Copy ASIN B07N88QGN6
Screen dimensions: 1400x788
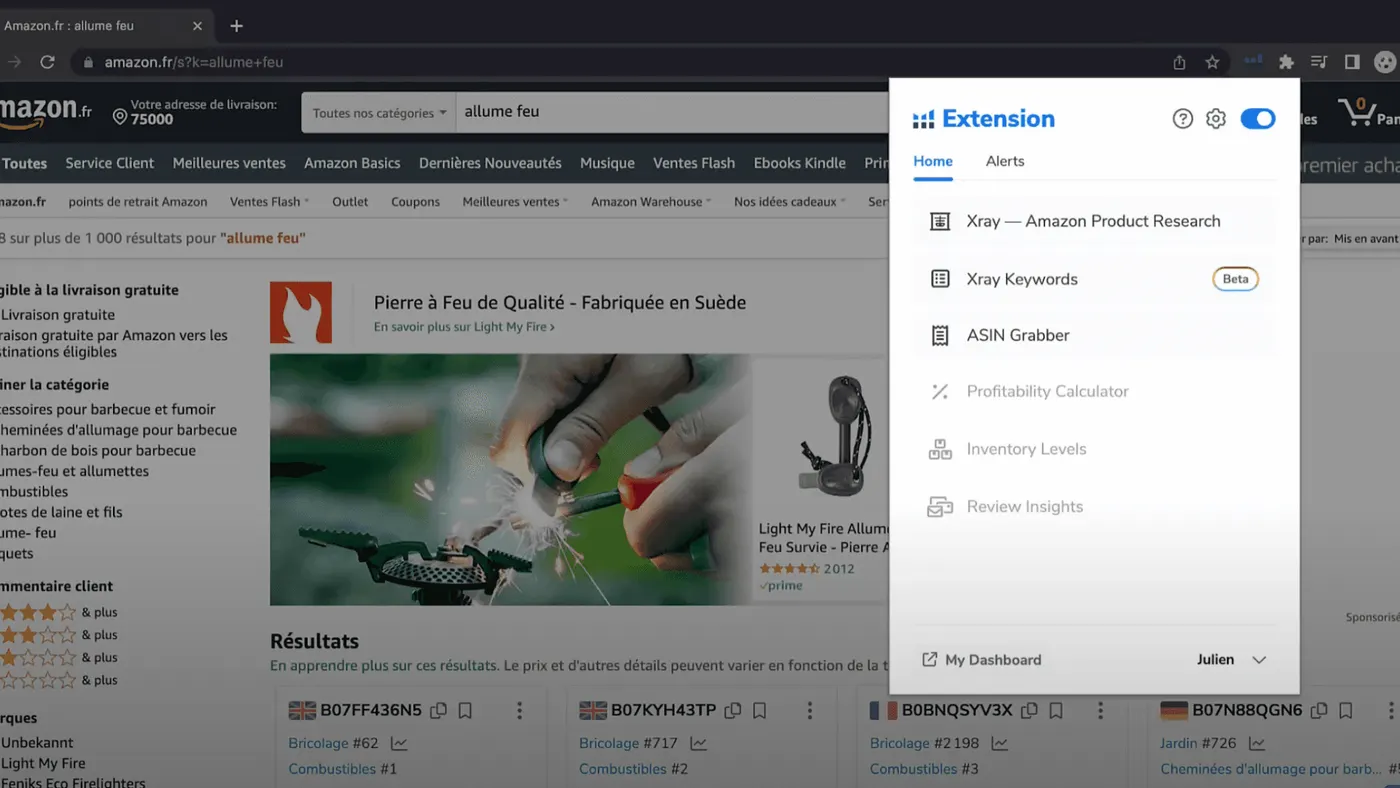point(1319,711)
